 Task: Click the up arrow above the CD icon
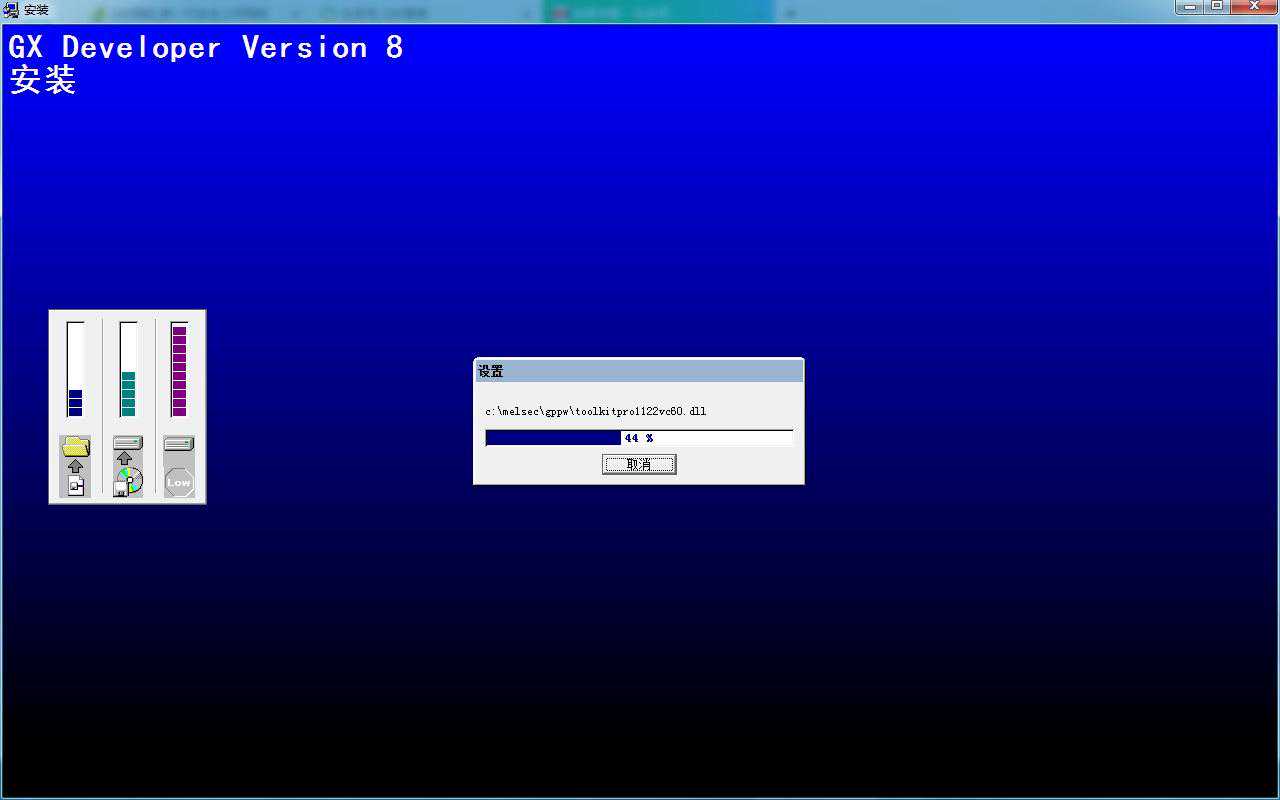coord(125,459)
